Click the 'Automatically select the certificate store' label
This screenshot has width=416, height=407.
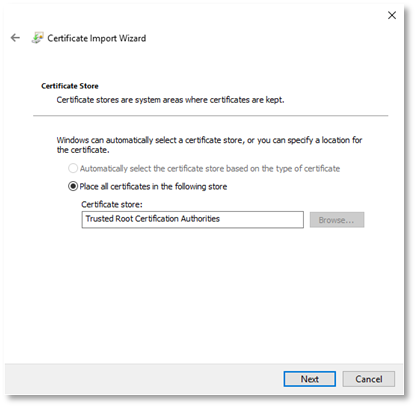coord(210,169)
